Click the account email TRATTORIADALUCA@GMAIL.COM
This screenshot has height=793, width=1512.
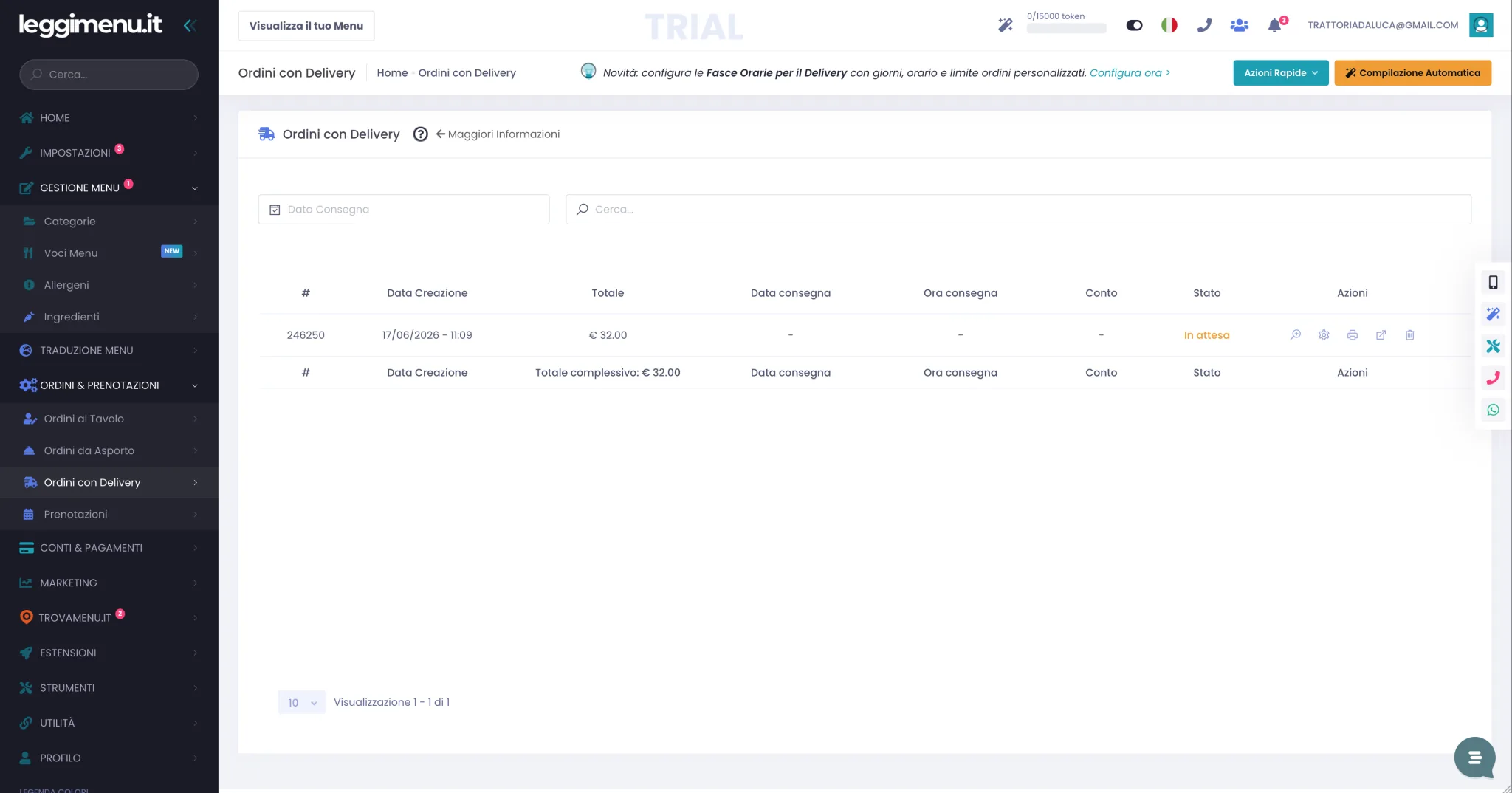click(1383, 25)
